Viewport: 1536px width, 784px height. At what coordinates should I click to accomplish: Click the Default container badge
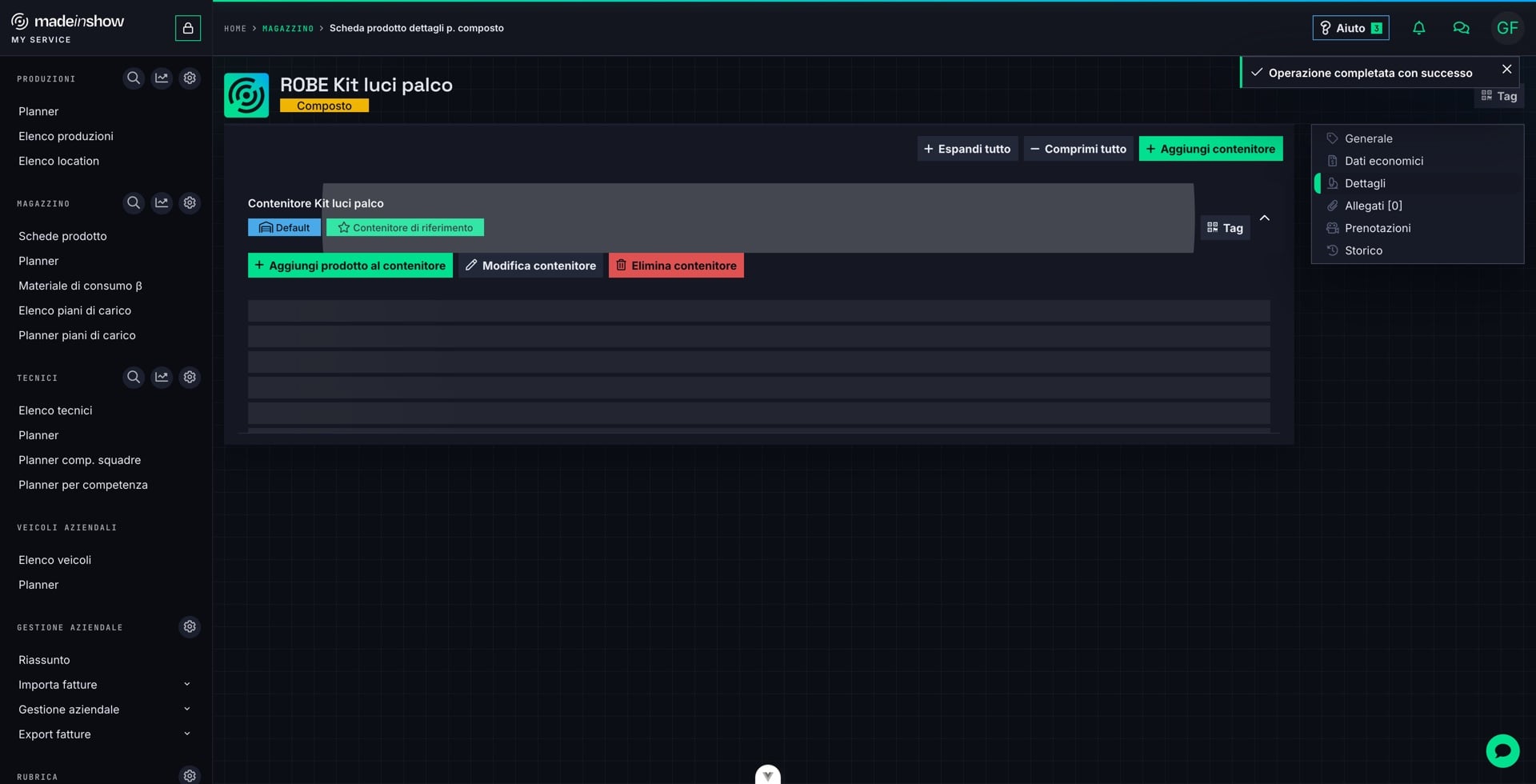[284, 228]
